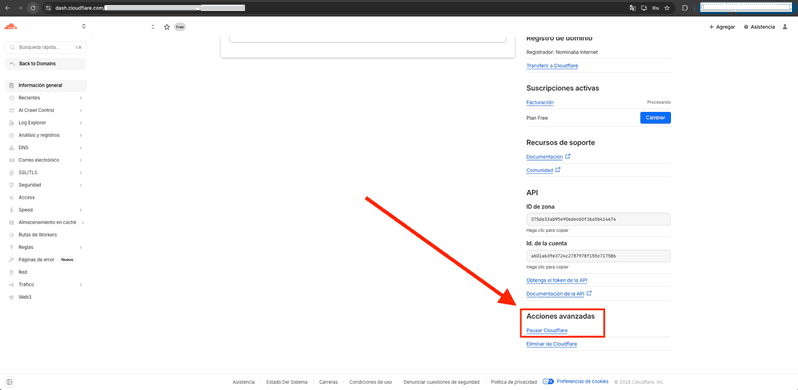Click the Correo electrónico icon

[x=12, y=160]
